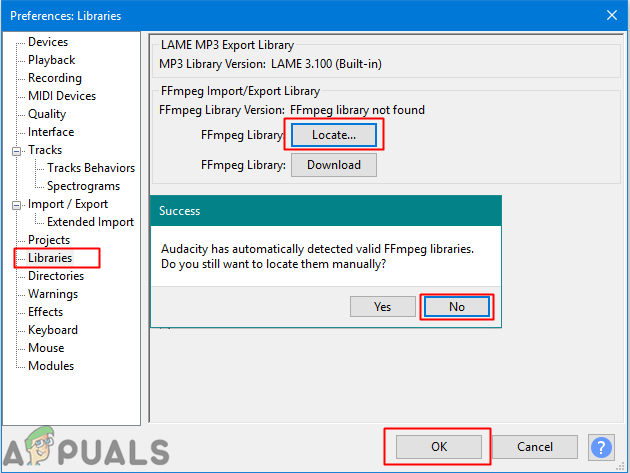The height and width of the screenshot is (473, 630).
Task: Open Tracks Behaviors settings
Action: [x=91, y=168]
